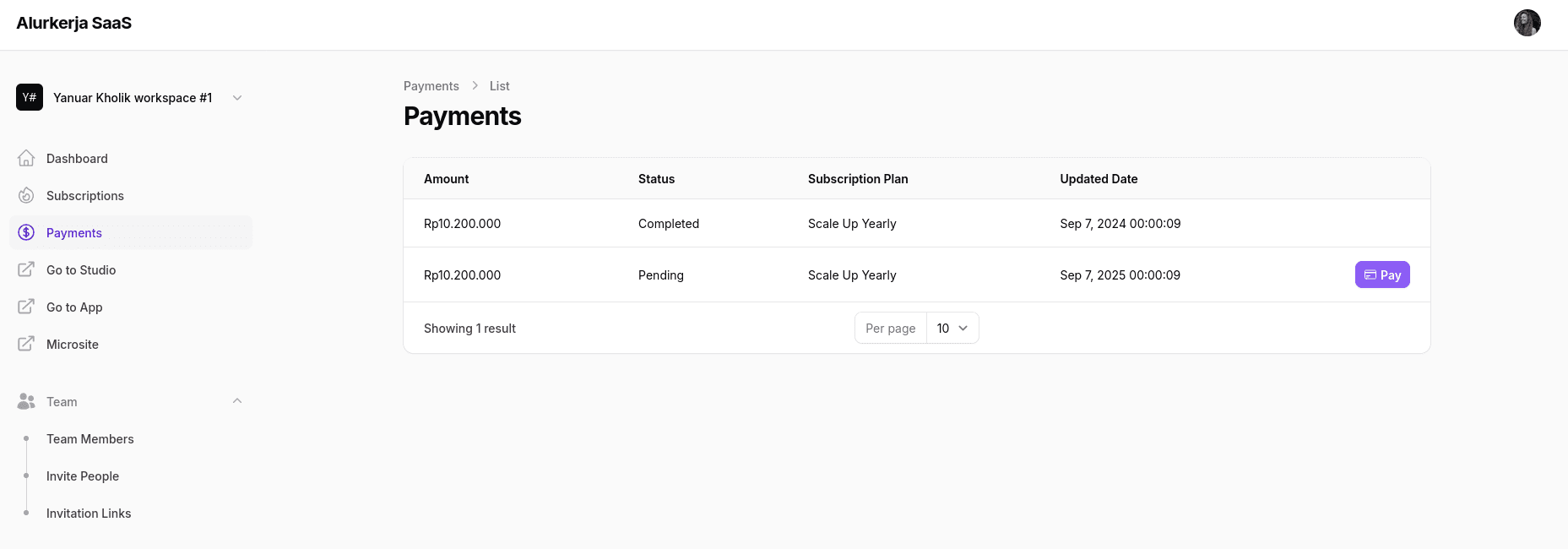Viewport: 1568px width, 549px height.
Task: Click the Team people icon
Action: tap(26, 402)
